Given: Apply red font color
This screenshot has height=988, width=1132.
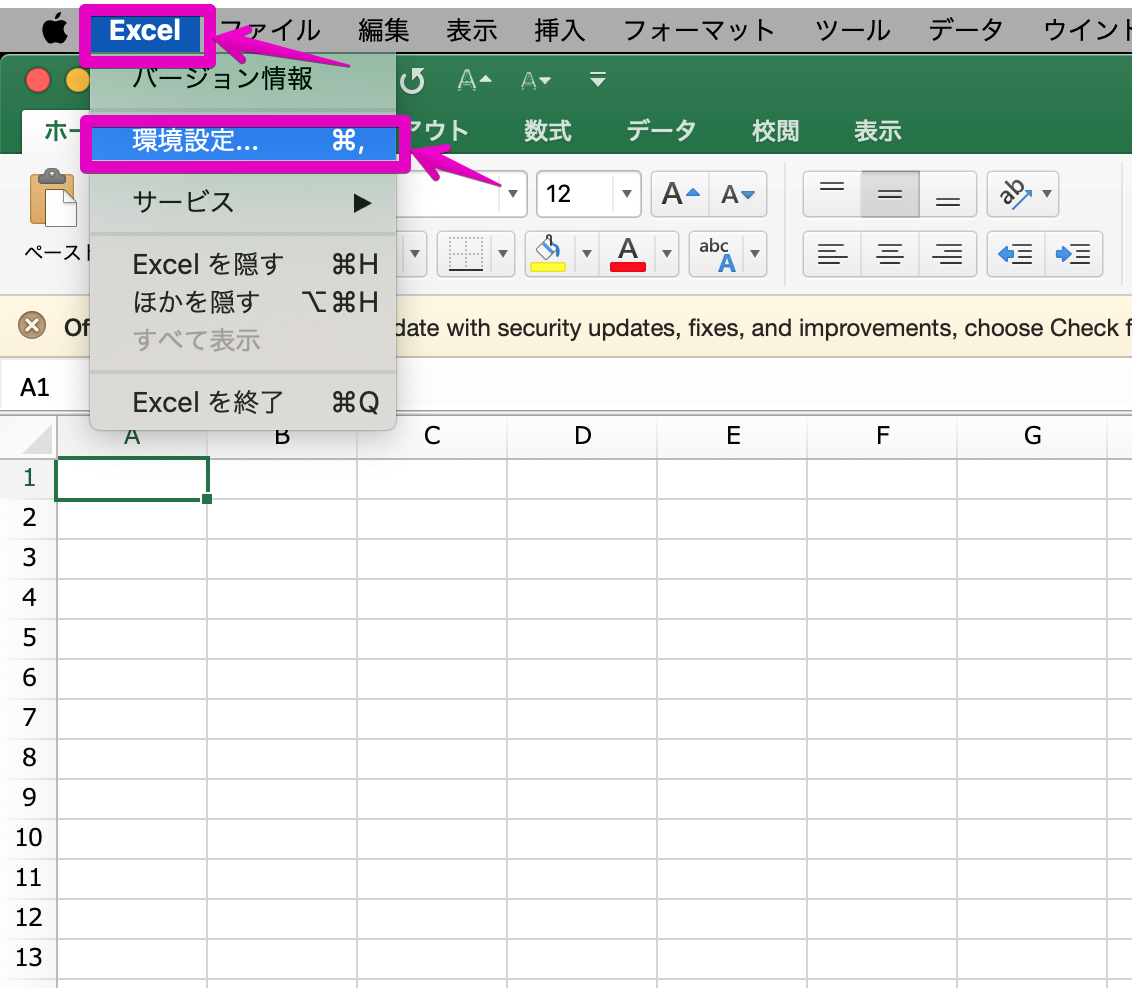Looking at the screenshot, I should pos(627,253).
